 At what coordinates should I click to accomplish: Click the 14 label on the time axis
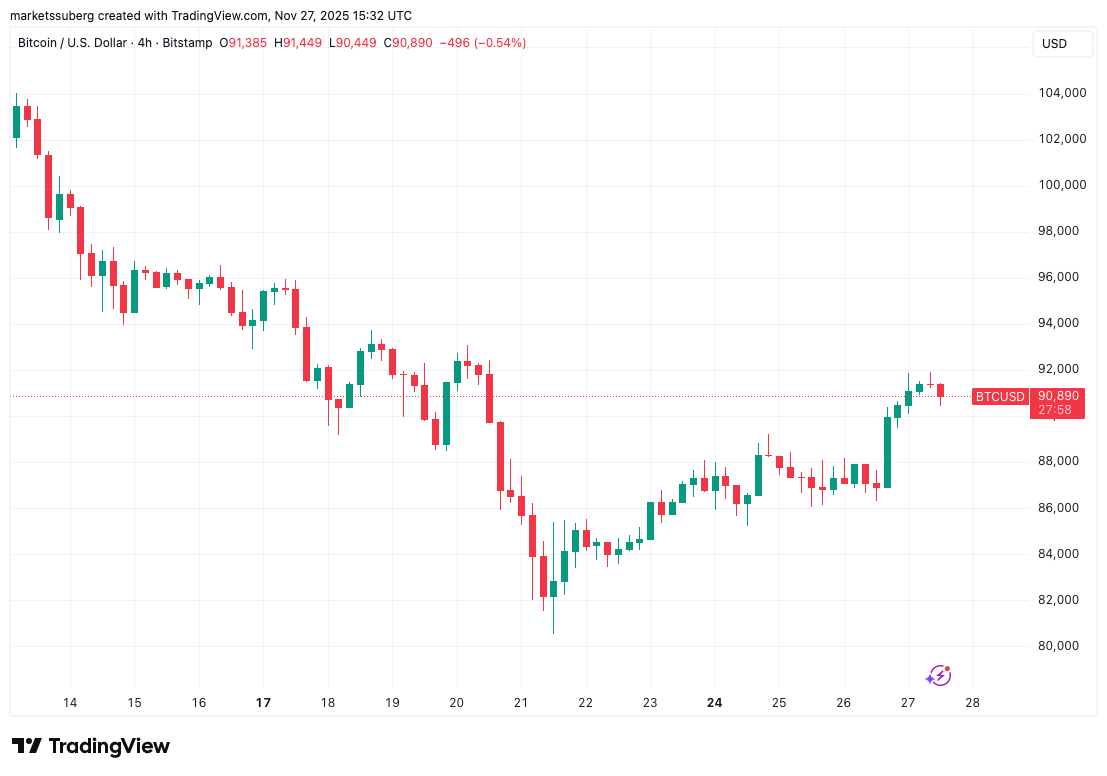70,703
